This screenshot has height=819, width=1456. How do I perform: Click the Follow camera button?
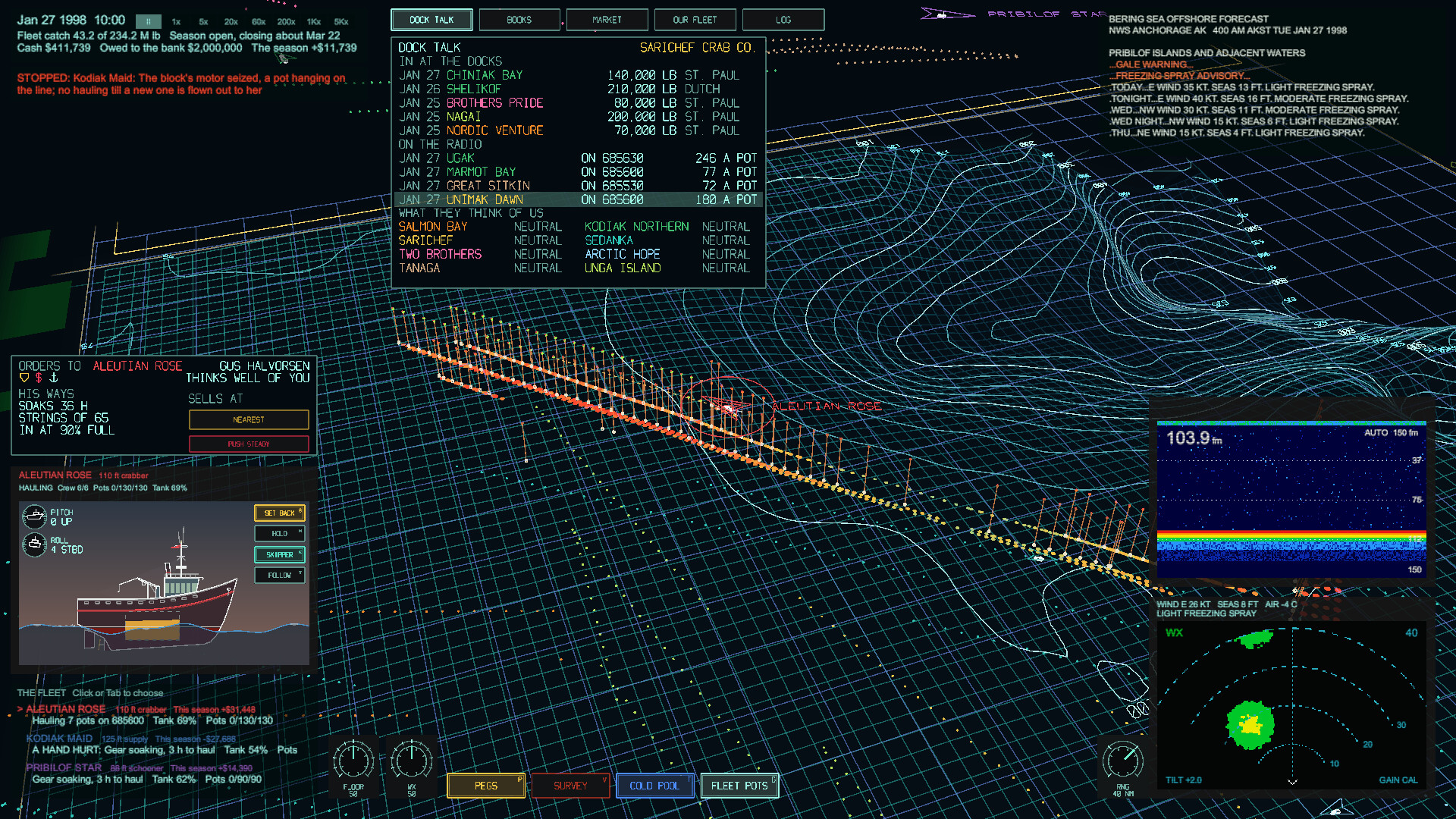click(x=279, y=576)
